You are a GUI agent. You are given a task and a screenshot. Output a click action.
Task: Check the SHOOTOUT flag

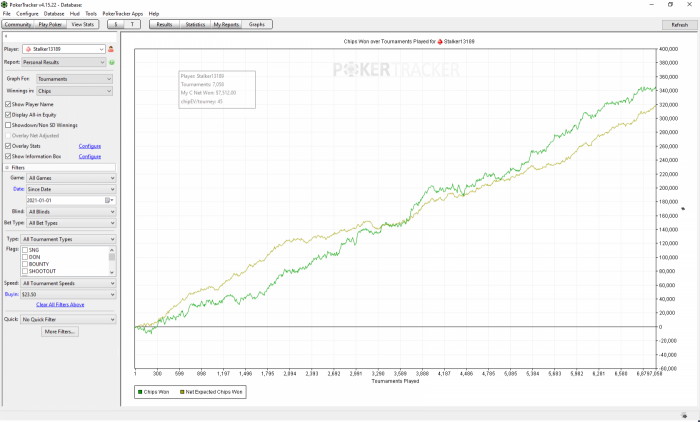[25, 271]
